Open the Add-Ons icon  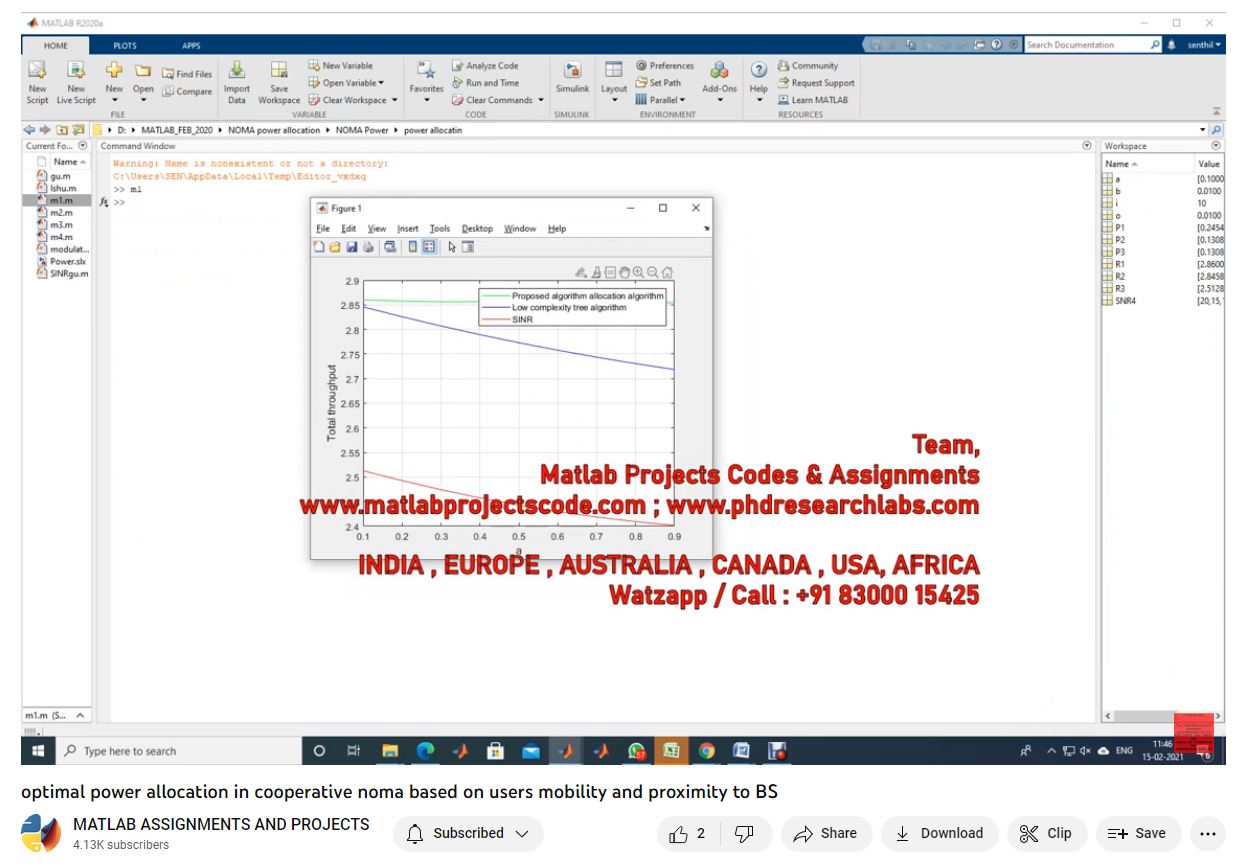click(x=719, y=71)
